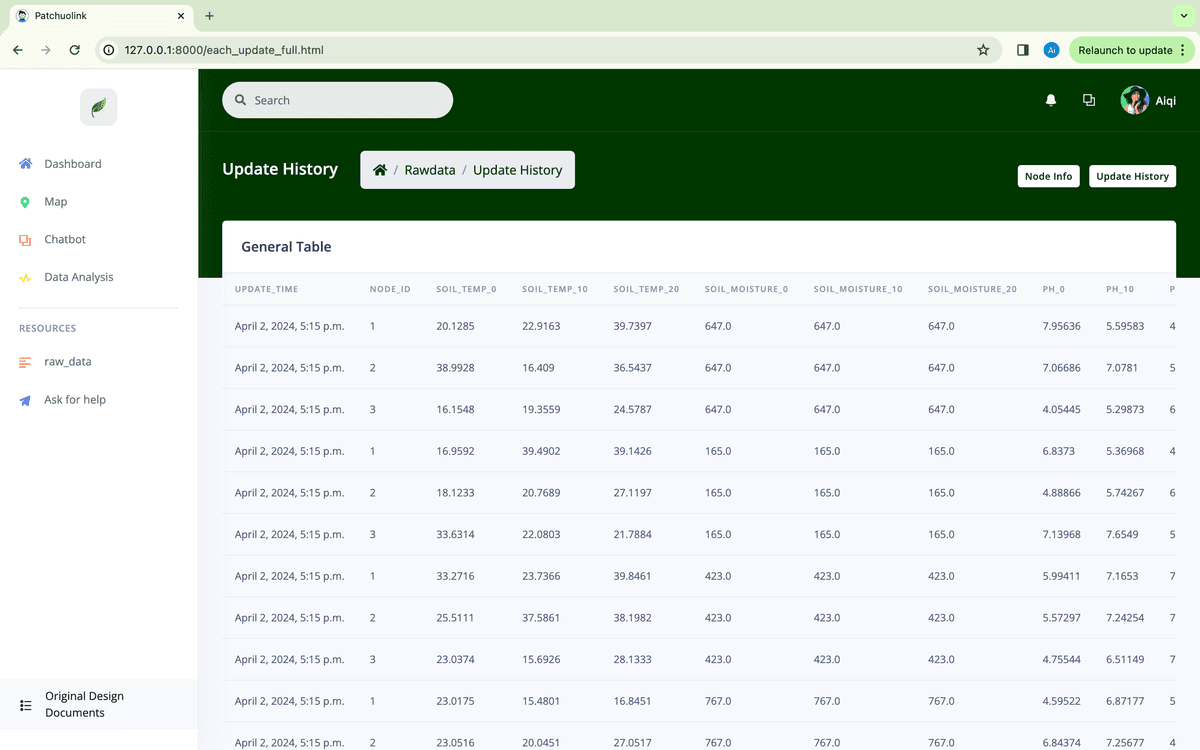Click the windows icon beside the bell
The image size is (1200, 750).
click(x=1088, y=100)
